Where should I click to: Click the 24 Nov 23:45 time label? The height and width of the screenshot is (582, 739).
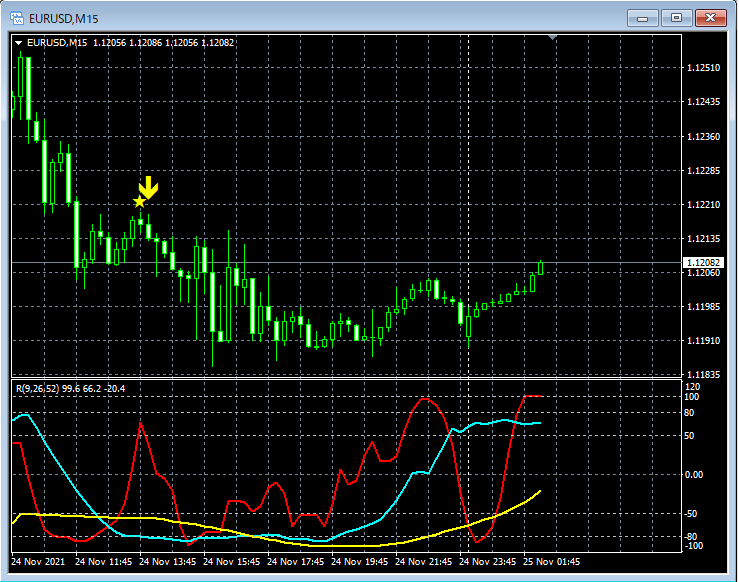pyautogui.click(x=487, y=562)
